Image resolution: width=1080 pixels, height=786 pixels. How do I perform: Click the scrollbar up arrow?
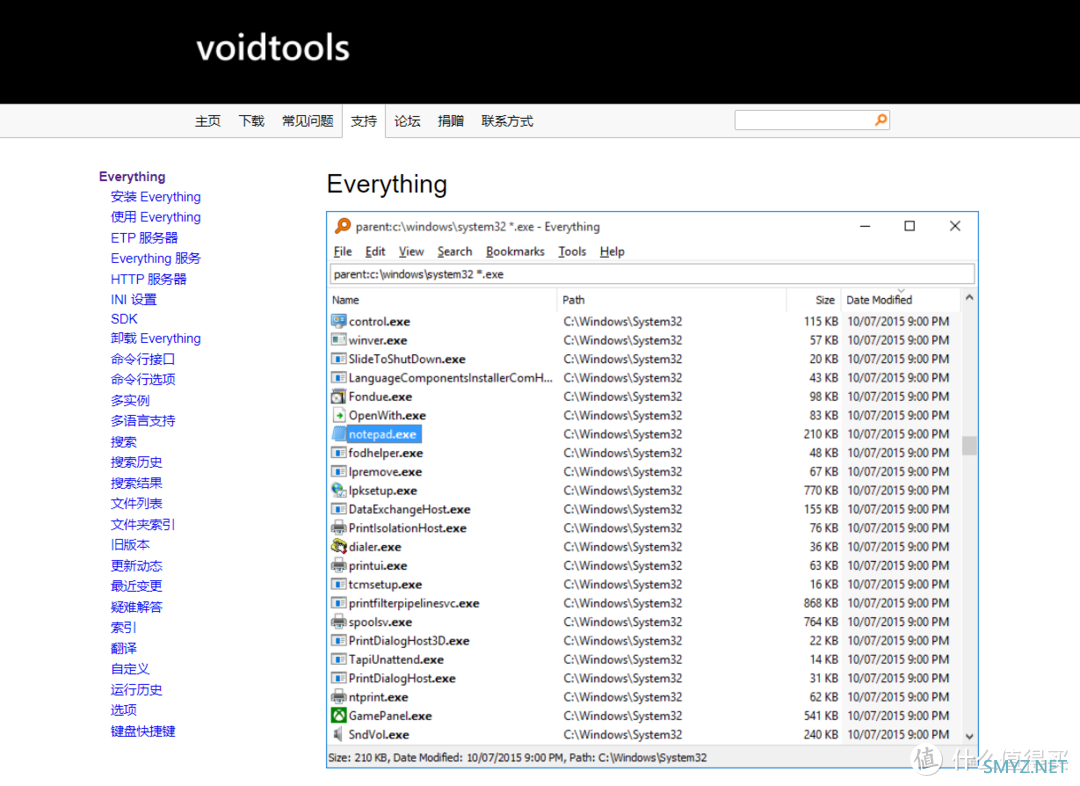pyautogui.click(x=969, y=298)
